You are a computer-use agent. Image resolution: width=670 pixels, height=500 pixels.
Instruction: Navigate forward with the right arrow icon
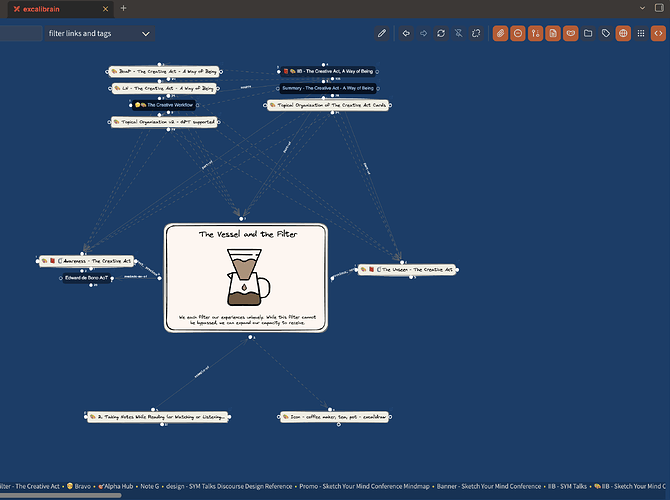point(423,33)
